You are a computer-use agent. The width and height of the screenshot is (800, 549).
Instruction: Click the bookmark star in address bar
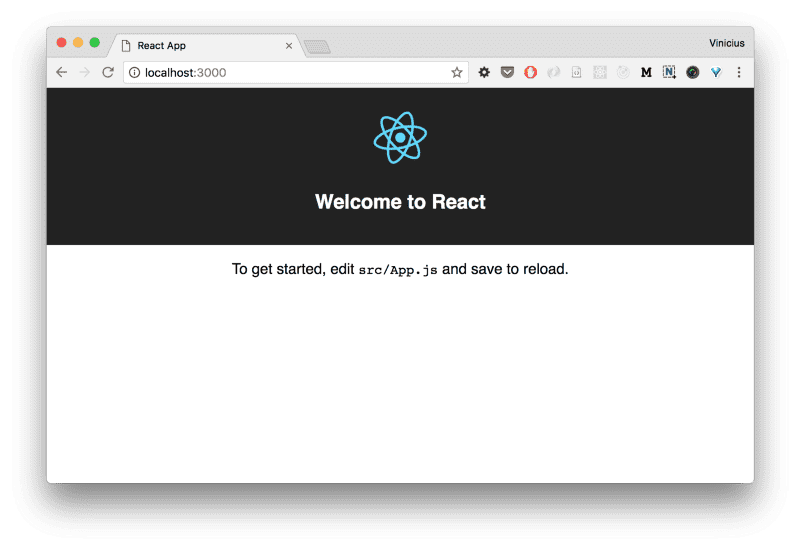pyautogui.click(x=457, y=72)
